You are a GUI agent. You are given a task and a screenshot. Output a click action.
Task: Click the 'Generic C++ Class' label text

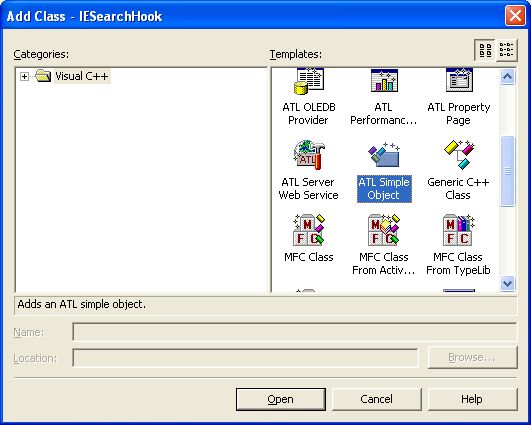tap(458, 189)
